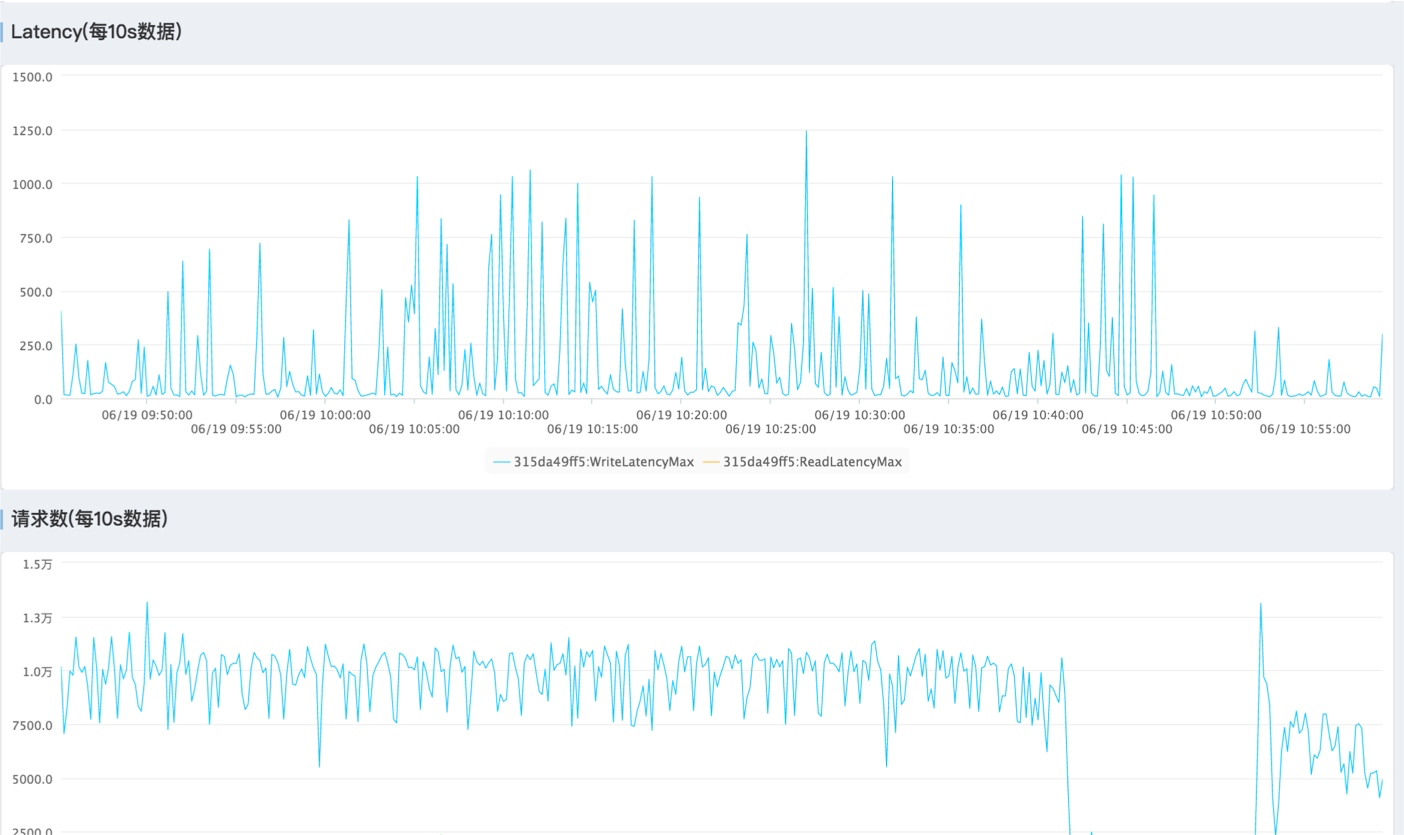
Task: Click the 06/19 10:55:00 axis label
Action: pos(1305,429)
